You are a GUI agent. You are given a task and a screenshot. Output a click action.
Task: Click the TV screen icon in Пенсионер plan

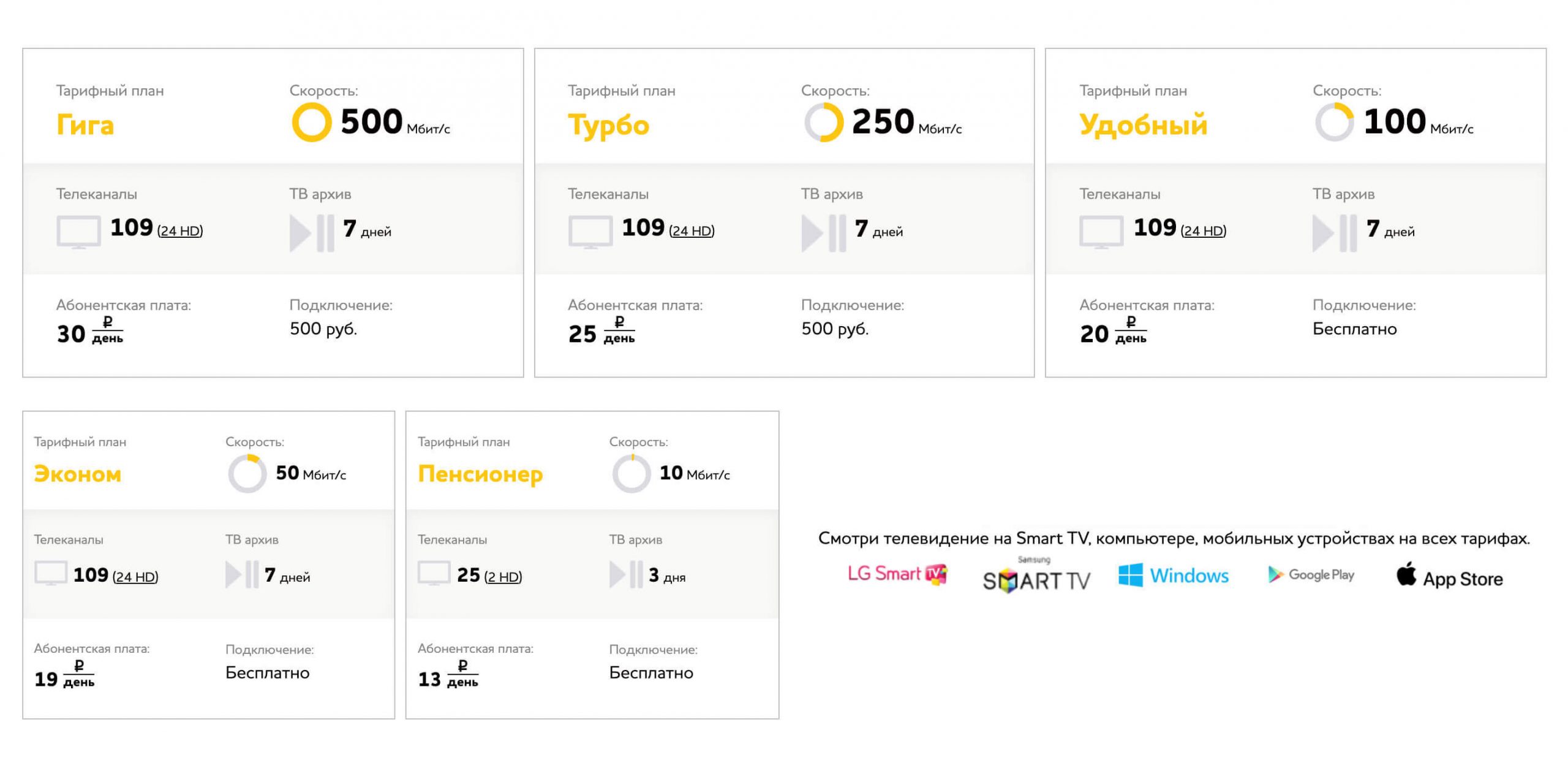434,574
